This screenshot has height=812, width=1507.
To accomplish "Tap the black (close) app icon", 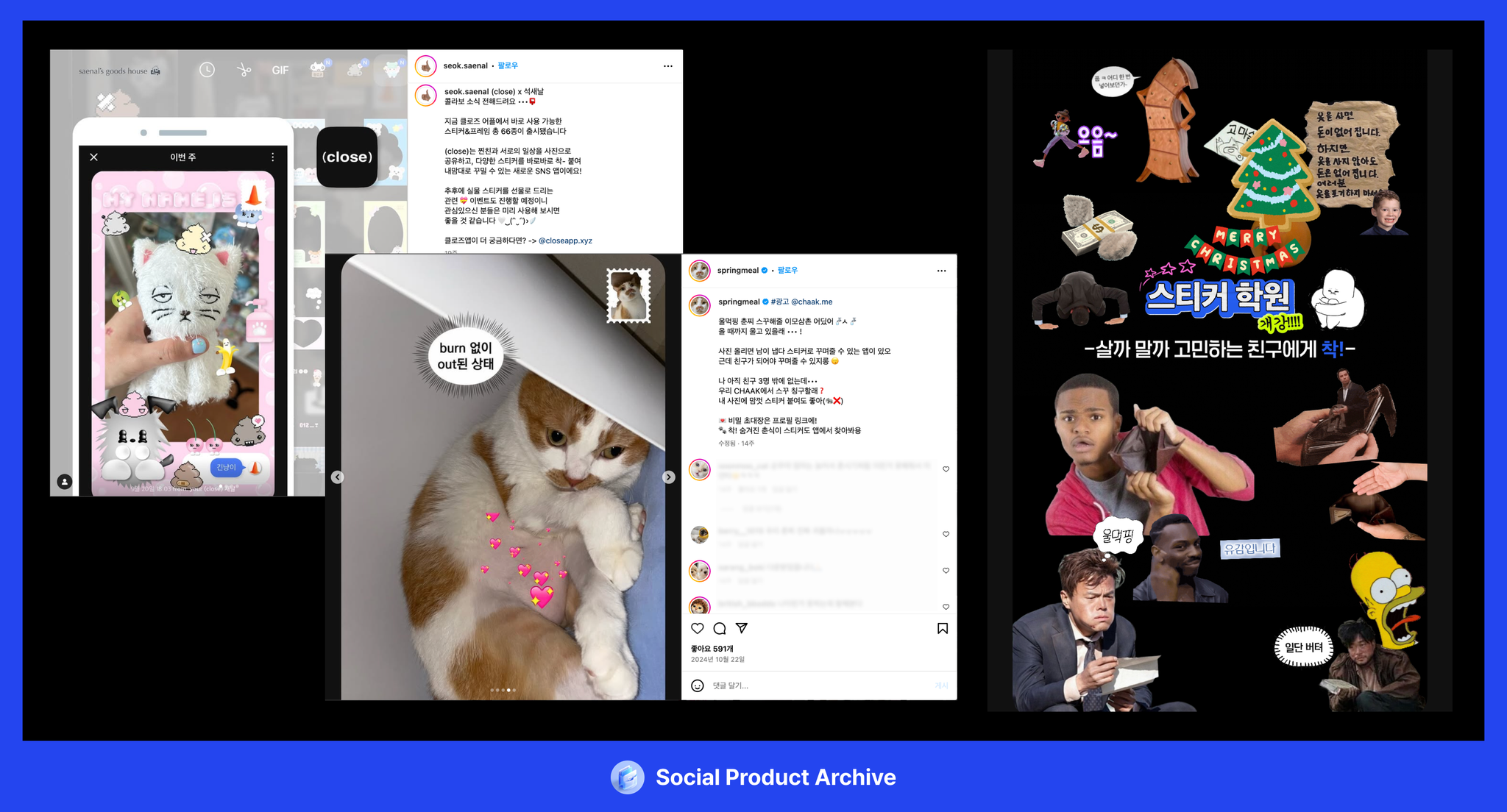I will (347, 157).
